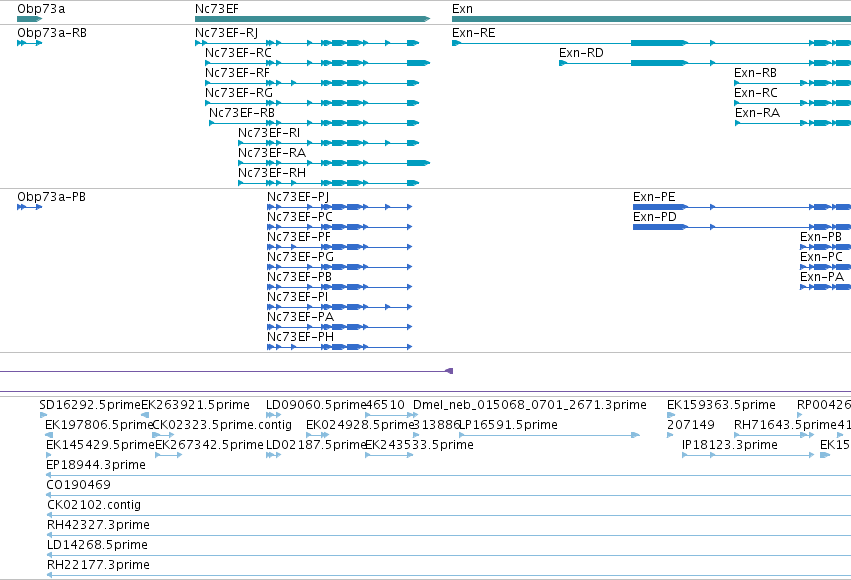
Task: Click the Nc73EF-RA transcript label
Action: click(x=272, y=153)
